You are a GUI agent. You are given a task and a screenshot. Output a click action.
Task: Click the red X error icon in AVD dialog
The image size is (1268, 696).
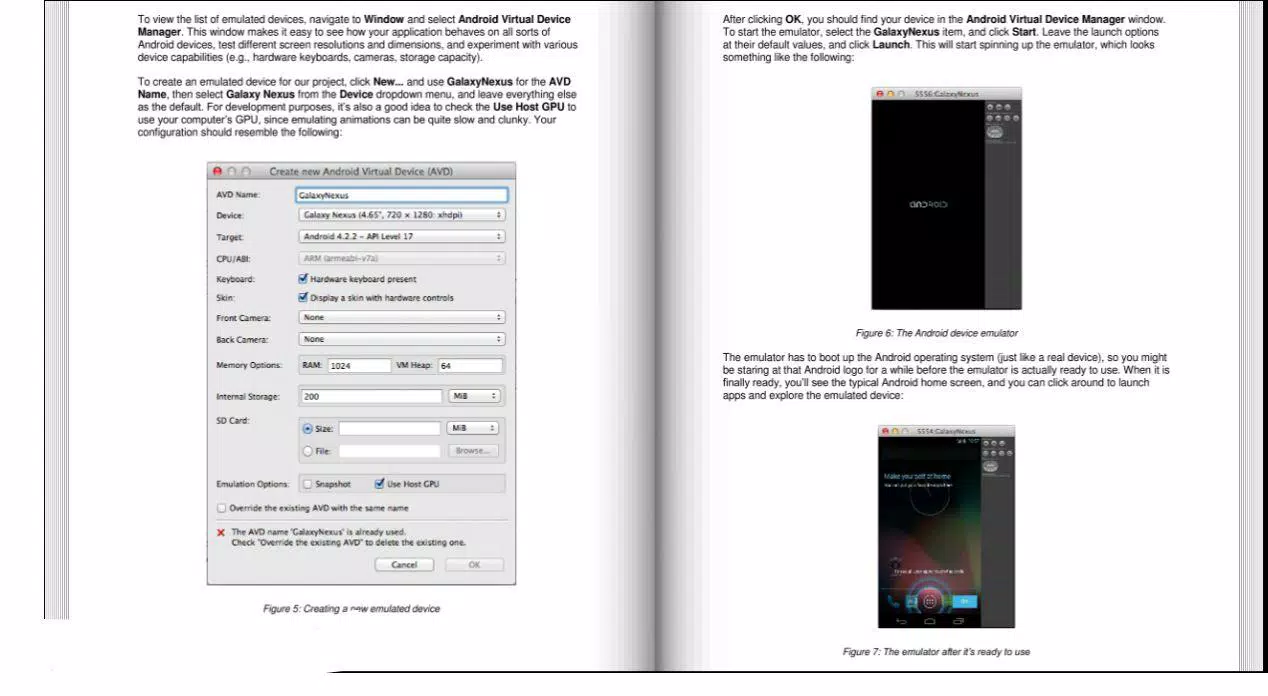pos(221,532)
